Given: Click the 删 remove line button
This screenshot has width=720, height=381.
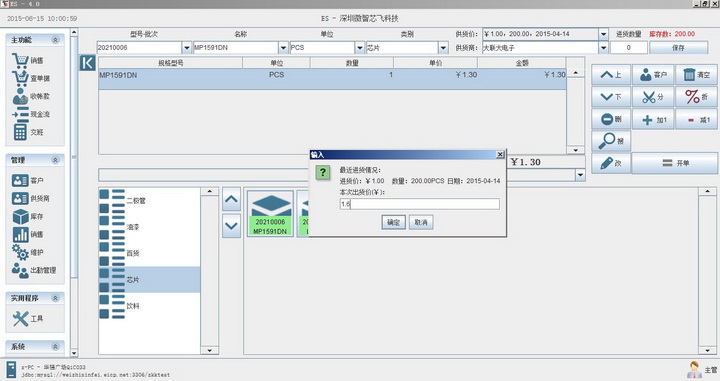Looking at the screenshot, I should [x=611, y=119].
